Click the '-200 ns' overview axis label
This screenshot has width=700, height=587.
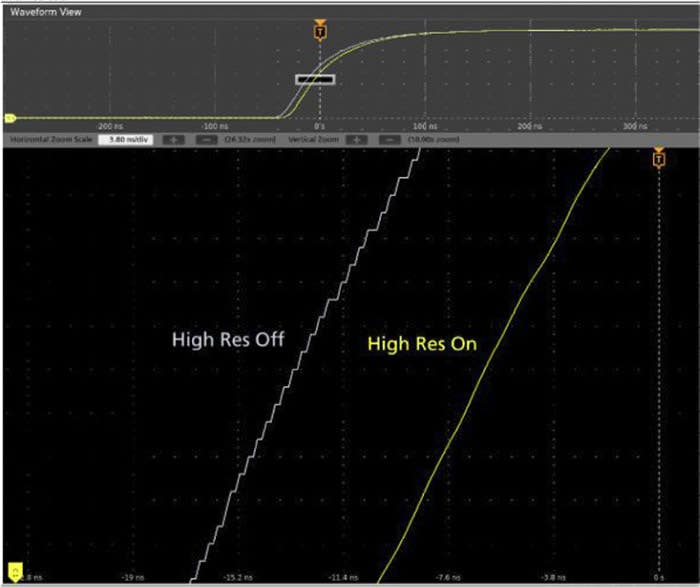(110, 126)
